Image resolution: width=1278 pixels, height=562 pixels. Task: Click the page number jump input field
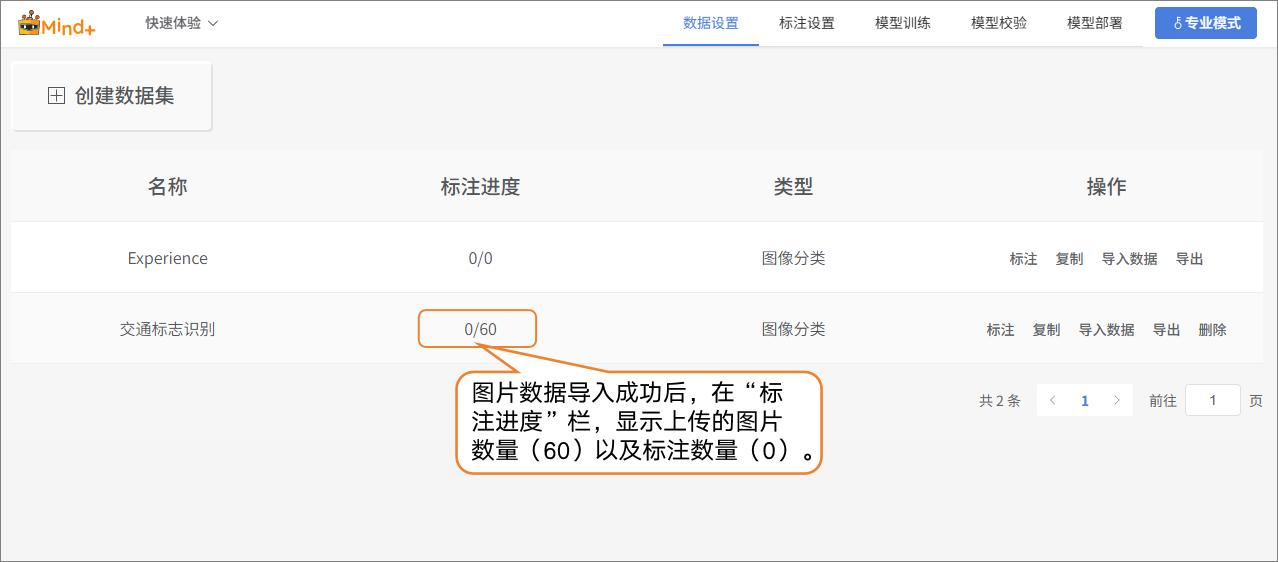click(1212, 401)
